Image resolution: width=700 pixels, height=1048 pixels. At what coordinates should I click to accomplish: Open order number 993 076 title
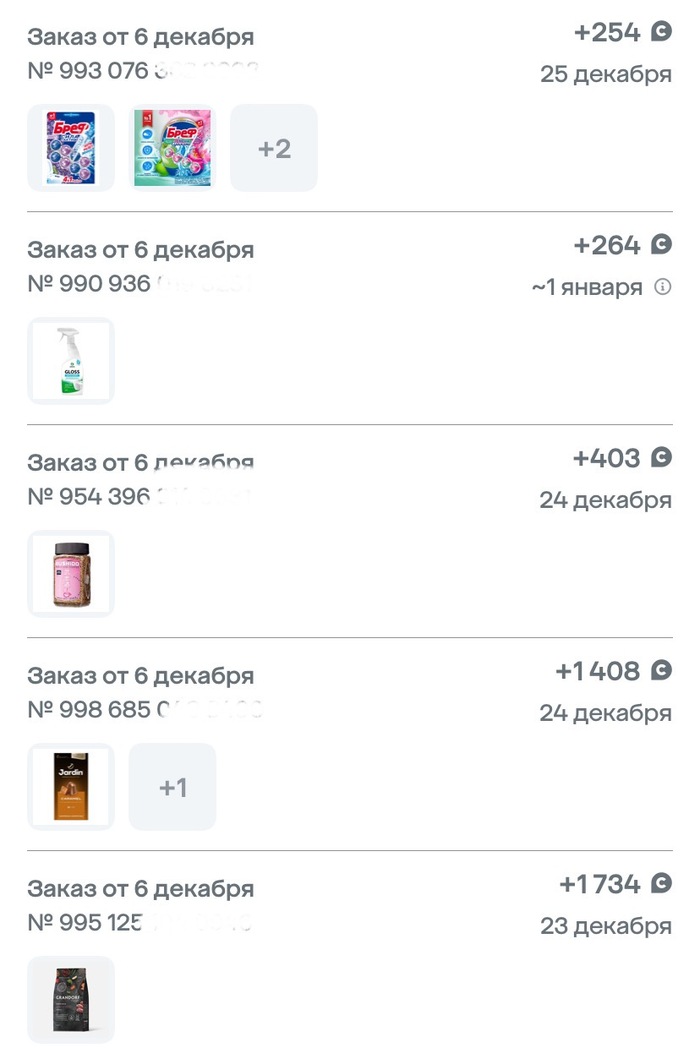pos(140,37)
